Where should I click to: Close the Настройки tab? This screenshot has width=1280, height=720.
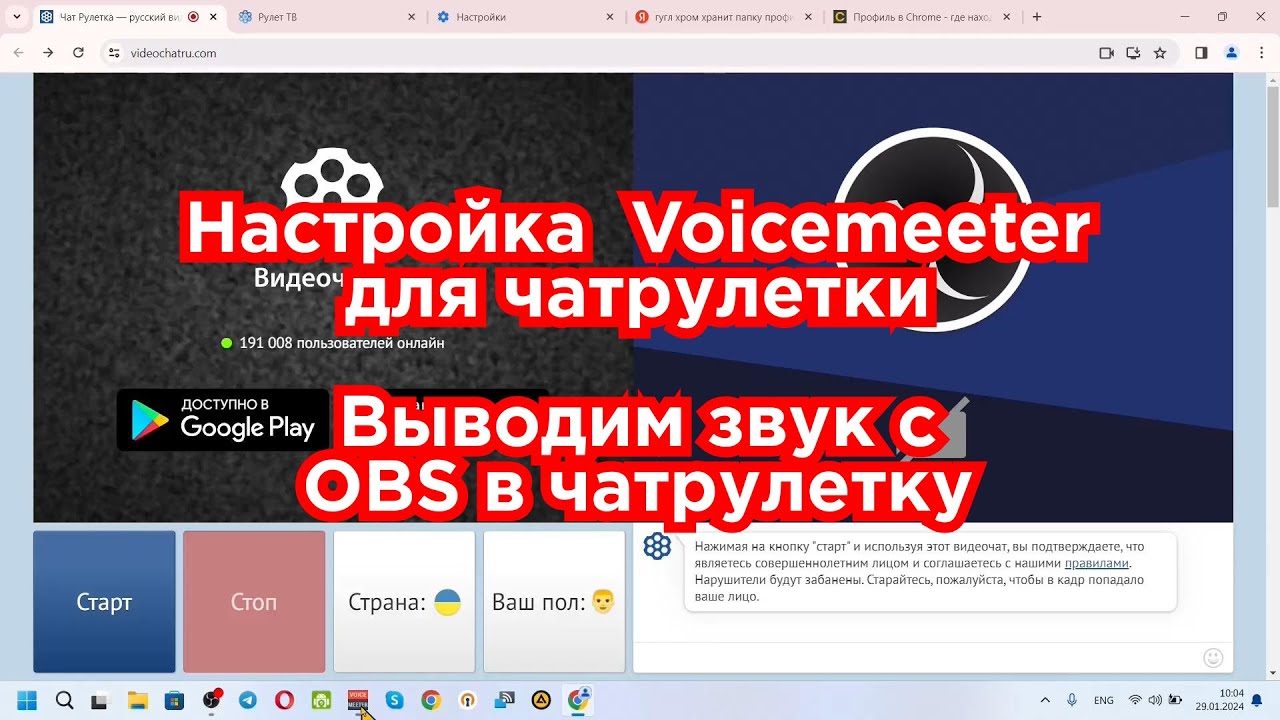[x=610, y=17]
